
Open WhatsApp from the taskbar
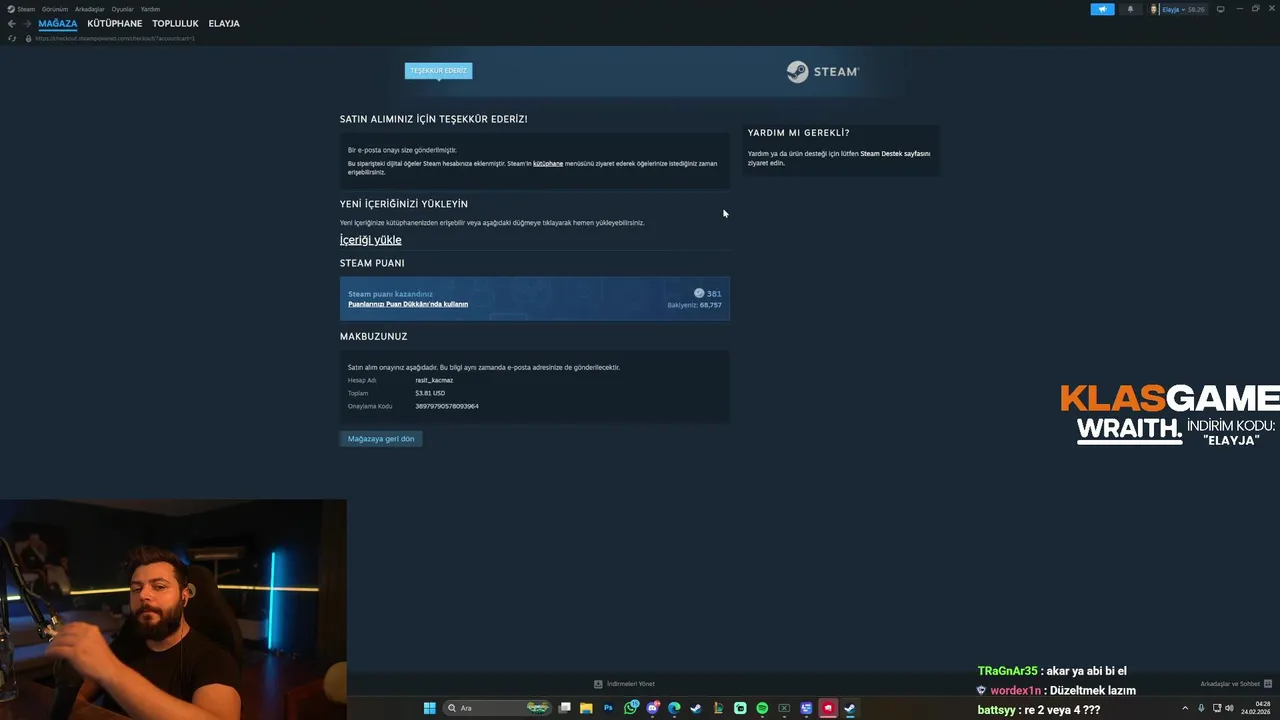coord(631,708)
